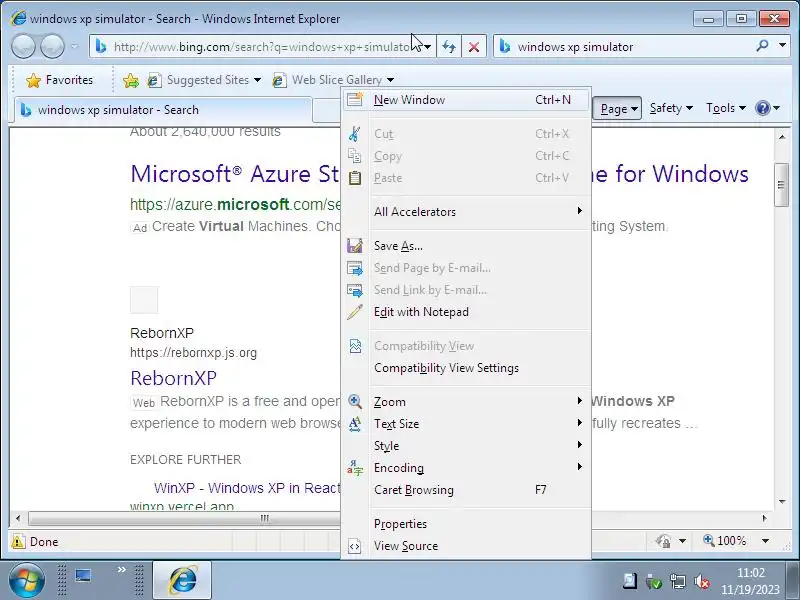Click the Add to Favorites Bar icon
This screenshot has width=800, height=600.
tap(131, 80)
